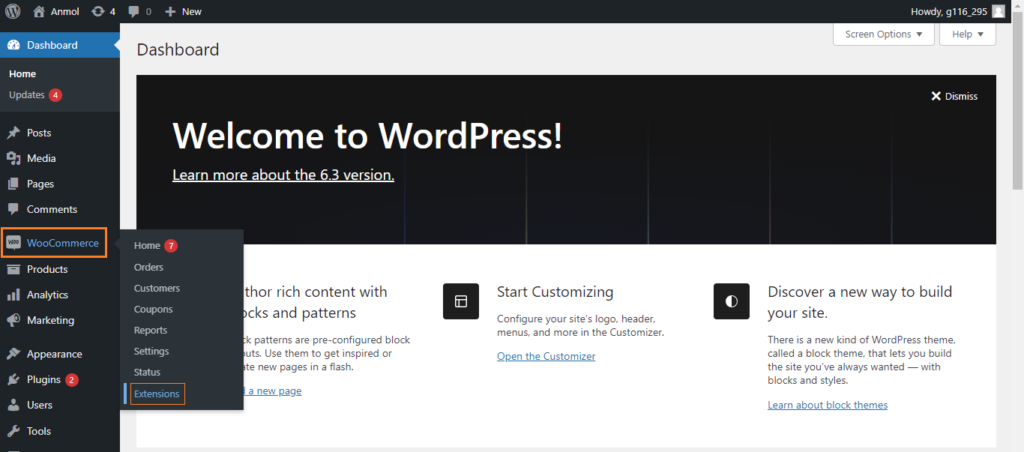The height and width of the screenshot is (452, 1024).
Task: Click the Media icon in the sidebar
Action: [13, 158]
